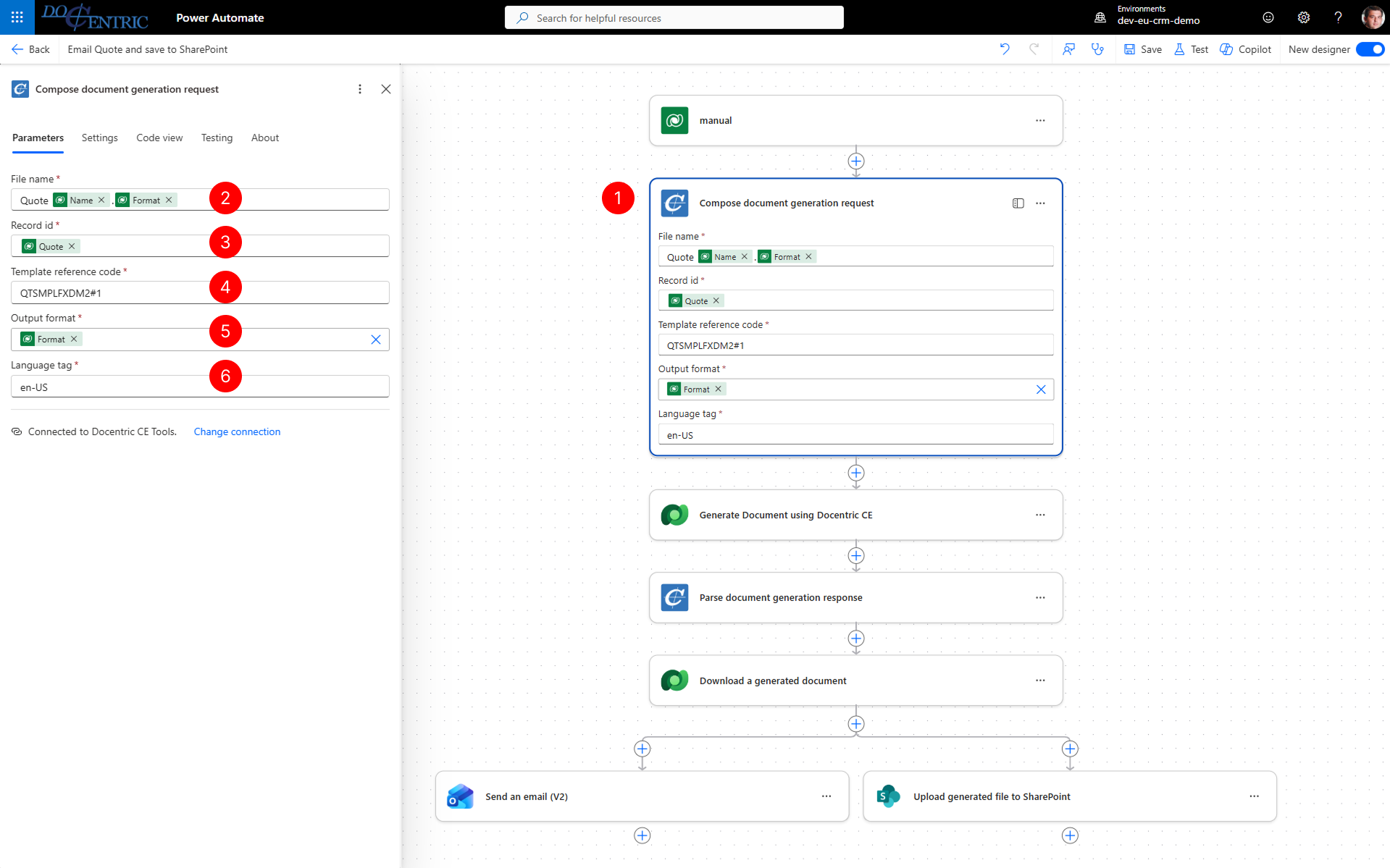Collapse the Compose card panel icon

click(x=1018, y=203)
